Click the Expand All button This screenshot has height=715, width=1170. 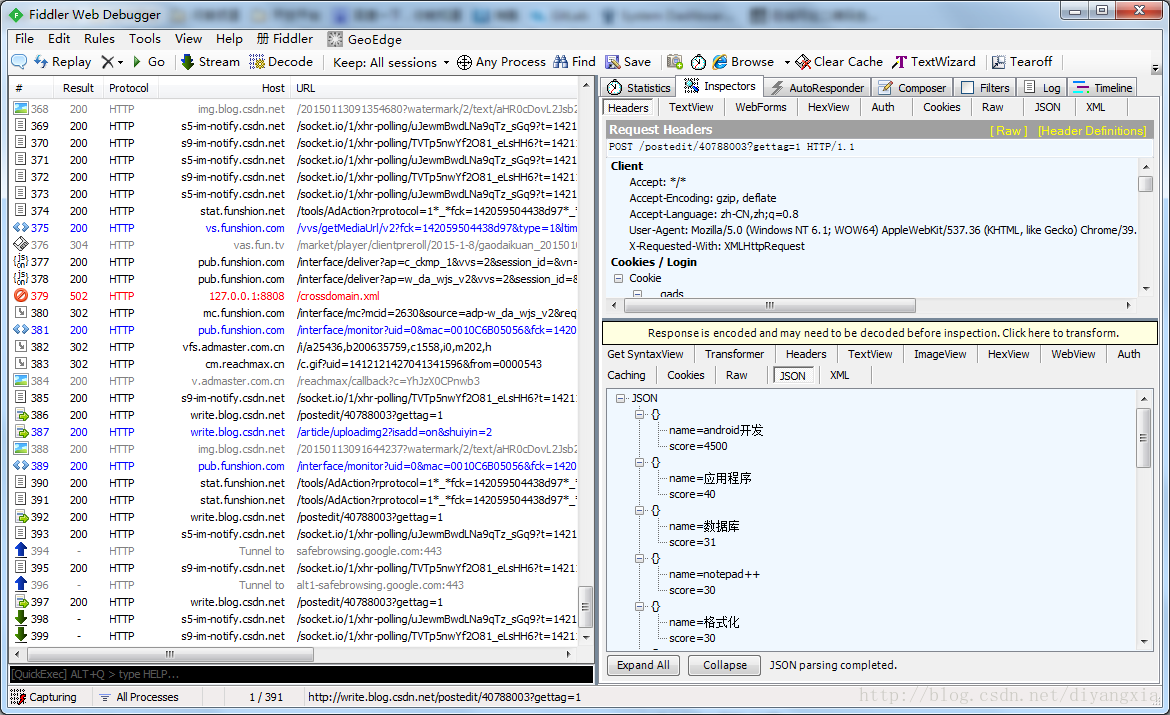tap(643, 665)
